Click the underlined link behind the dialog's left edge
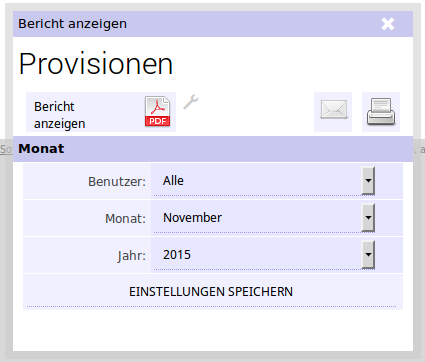The width and height of the screenshot is (425, 362). pyautogui.click(x=6, y=149)
